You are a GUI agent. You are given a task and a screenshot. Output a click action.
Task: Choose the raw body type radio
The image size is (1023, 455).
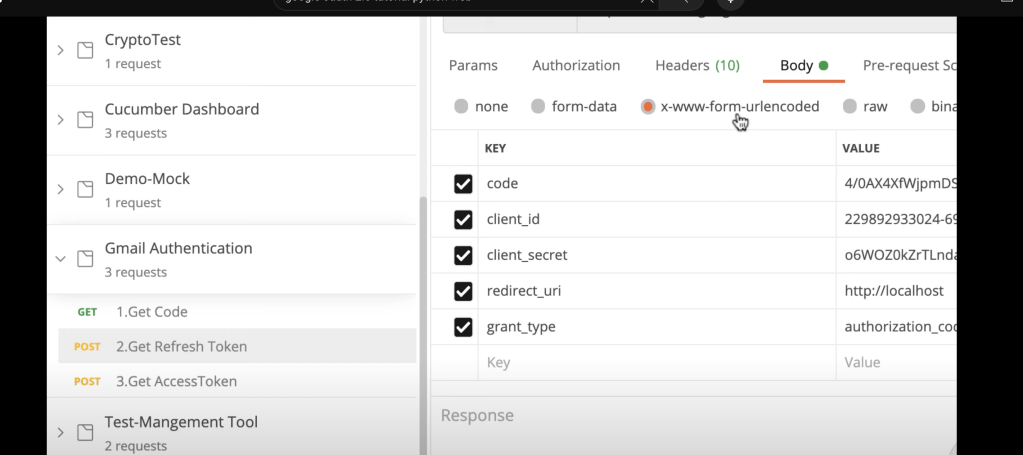point(849,106)
